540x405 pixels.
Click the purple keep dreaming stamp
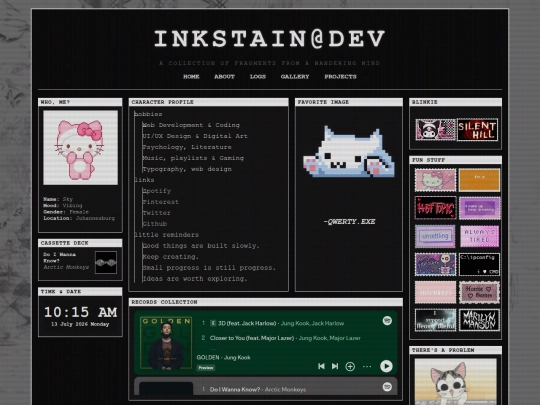pos(479,208)
